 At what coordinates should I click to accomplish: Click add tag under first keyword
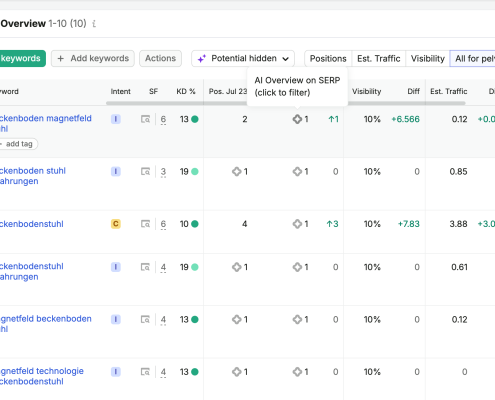click(19, 144)
